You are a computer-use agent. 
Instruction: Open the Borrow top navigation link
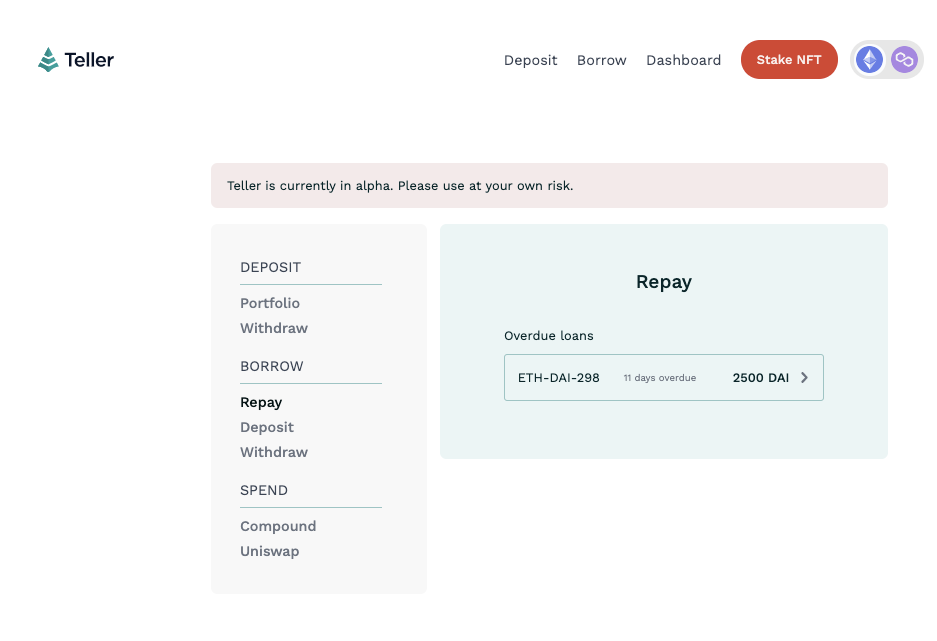click(601, 60)
